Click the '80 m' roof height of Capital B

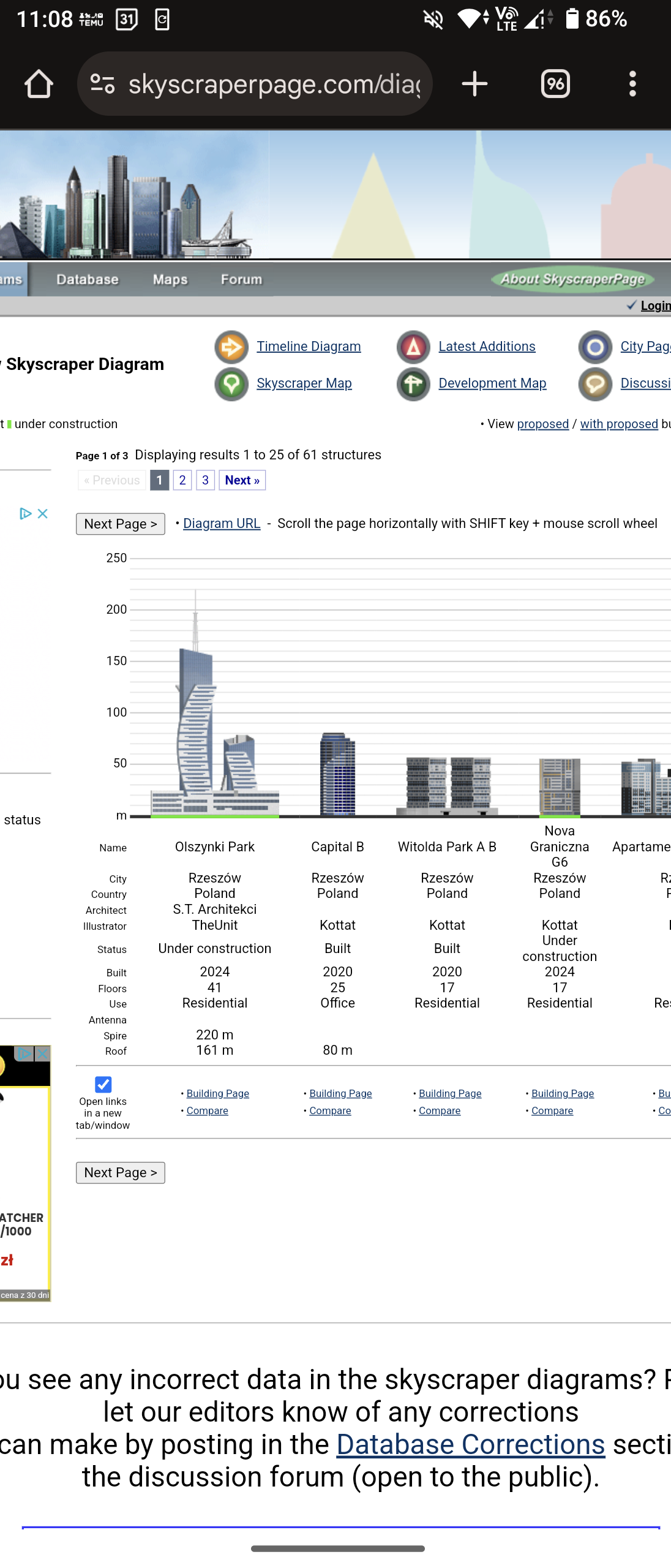point(338,1050)
